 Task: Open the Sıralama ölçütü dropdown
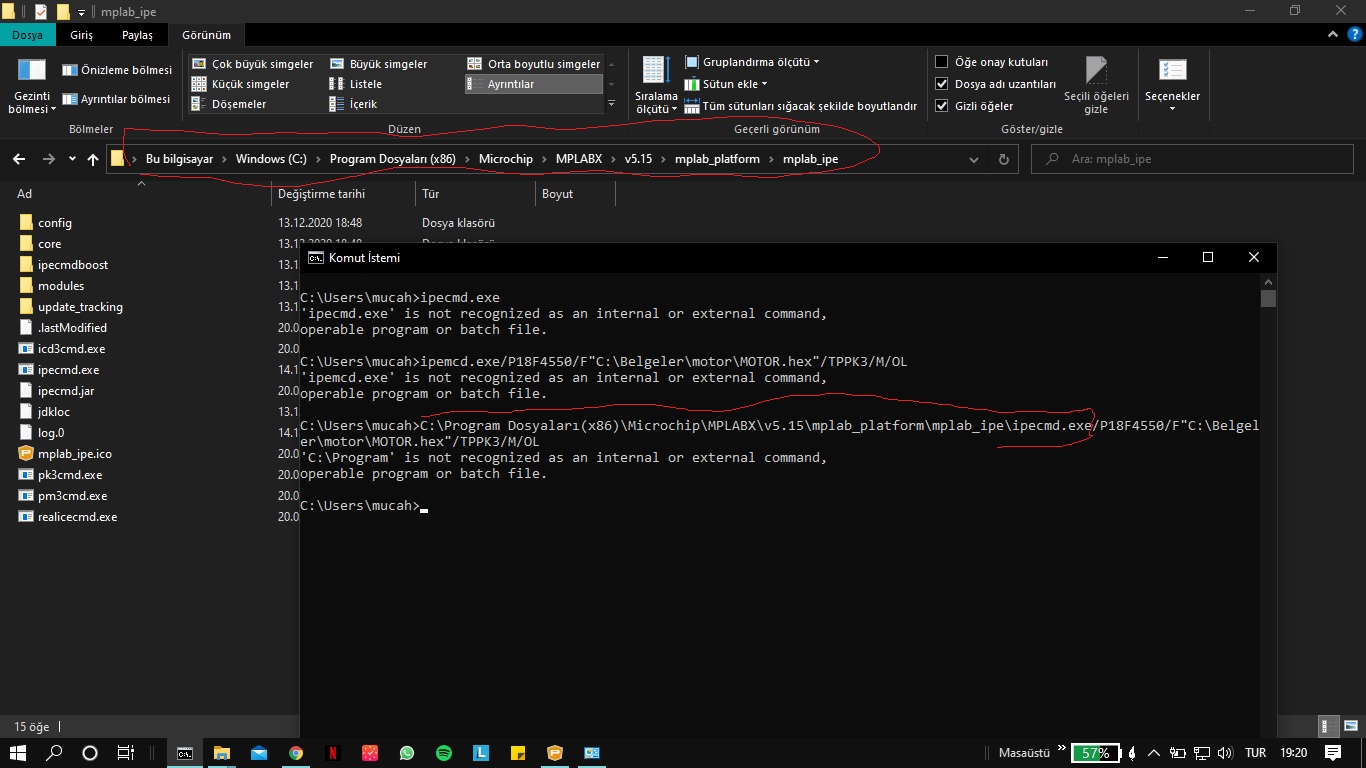click(x=657, y=86)
